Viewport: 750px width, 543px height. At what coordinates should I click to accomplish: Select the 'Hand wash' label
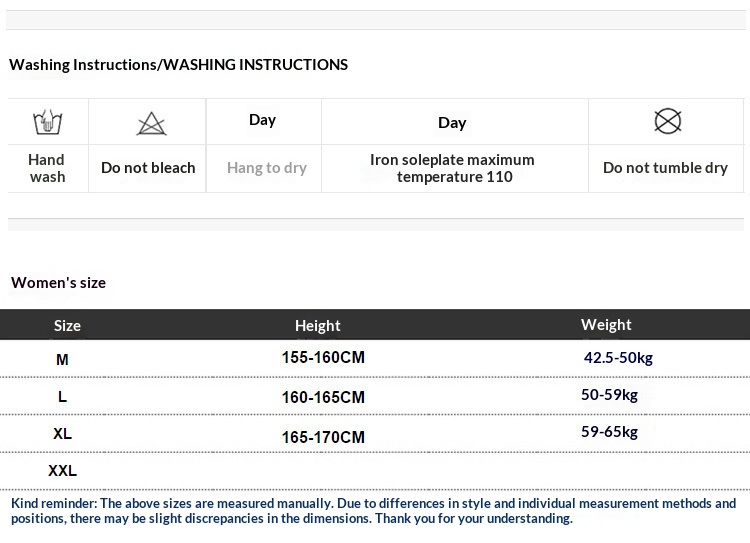pyautogui.click(x=47, y=168)
